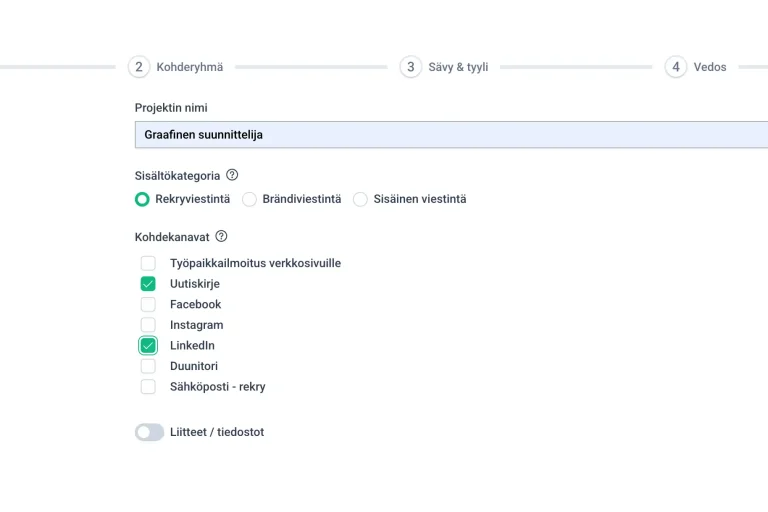This screenshot has height=512, width=768.
Task: Click the step 2 number circle
Action: [139, 67]
